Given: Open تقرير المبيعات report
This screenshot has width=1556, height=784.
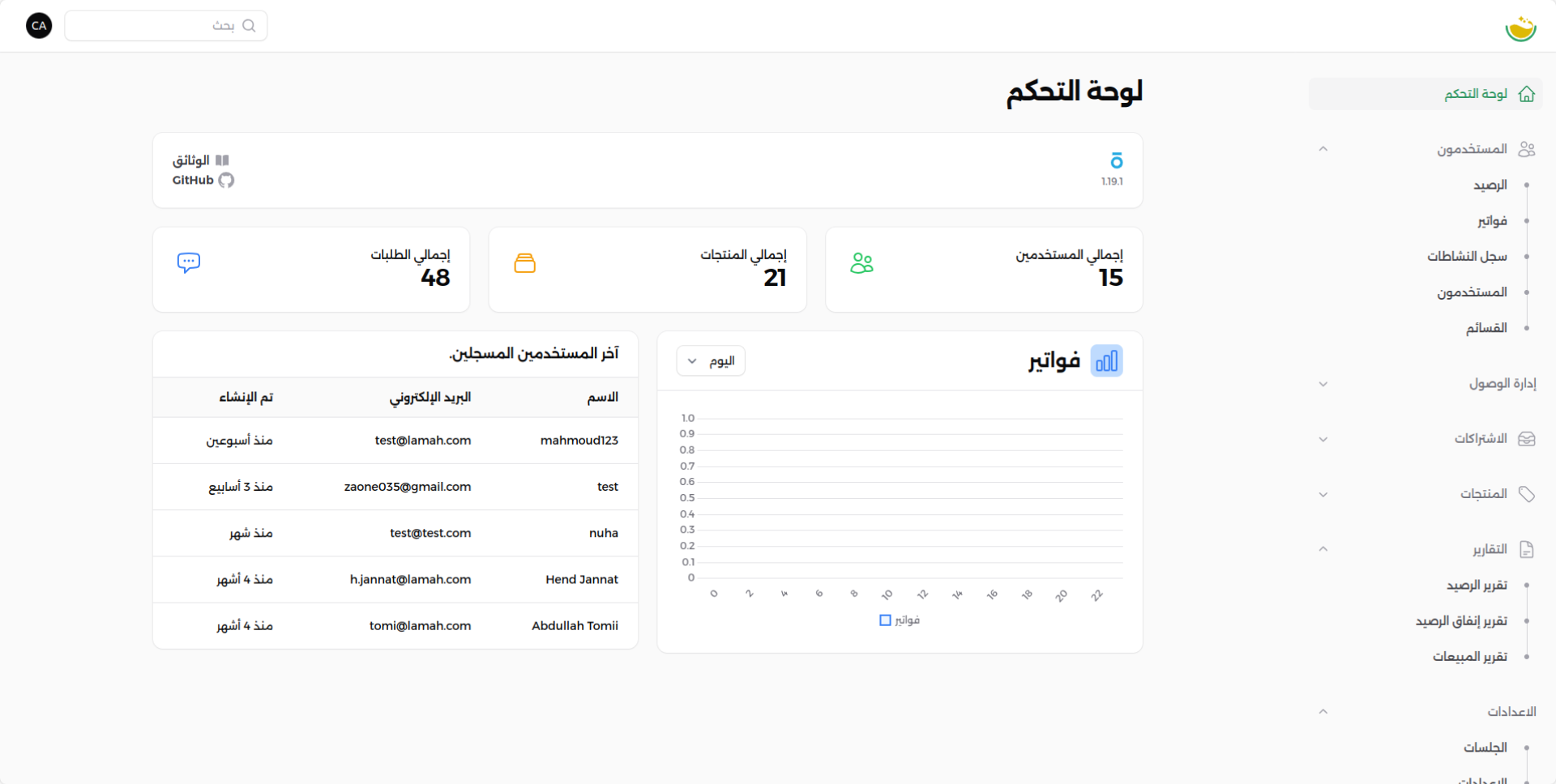Looking at the screenshot, I should [x=1469, y=657].
